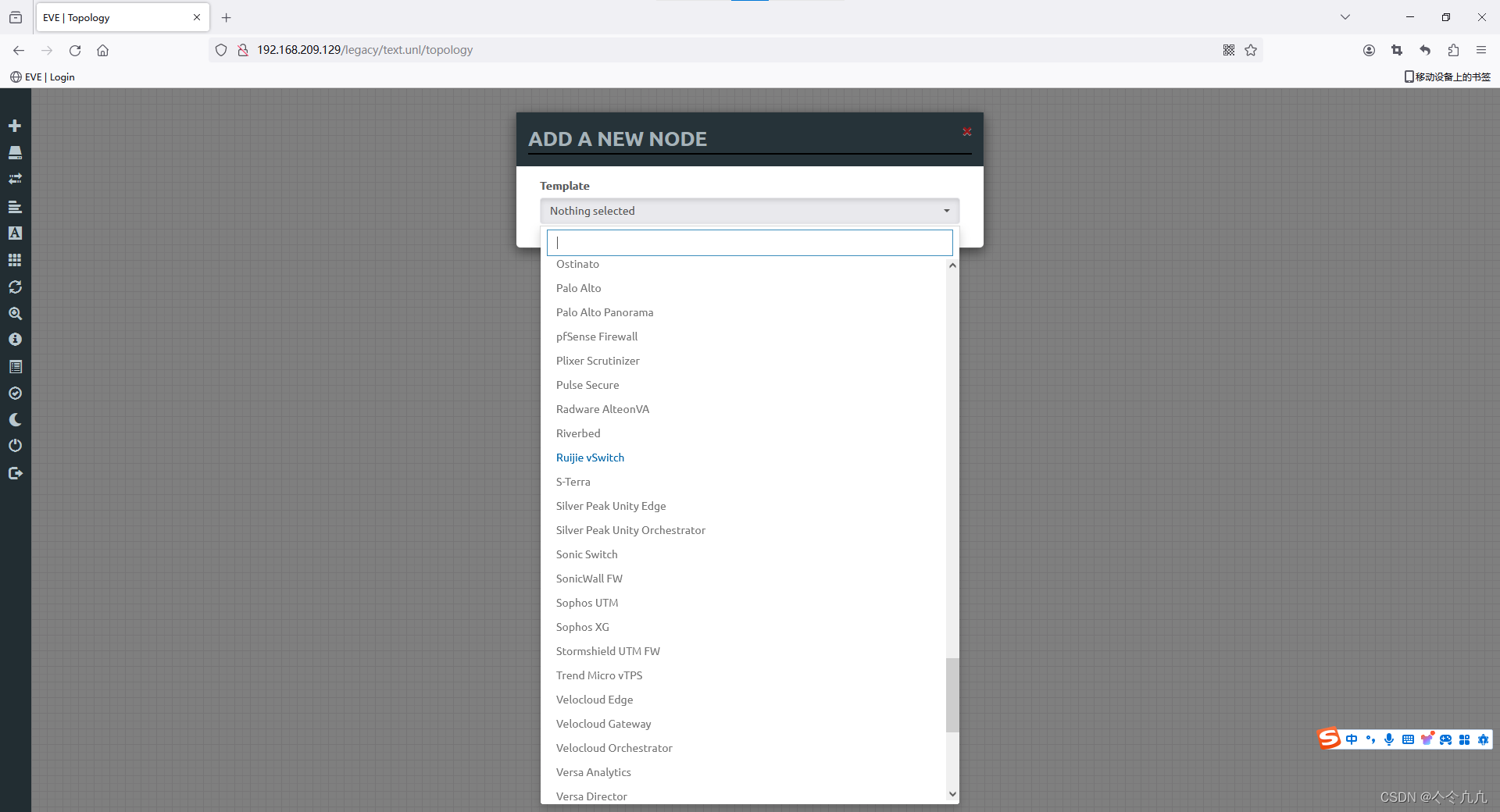Close the Add a New Node dialog

pos(967,132)
